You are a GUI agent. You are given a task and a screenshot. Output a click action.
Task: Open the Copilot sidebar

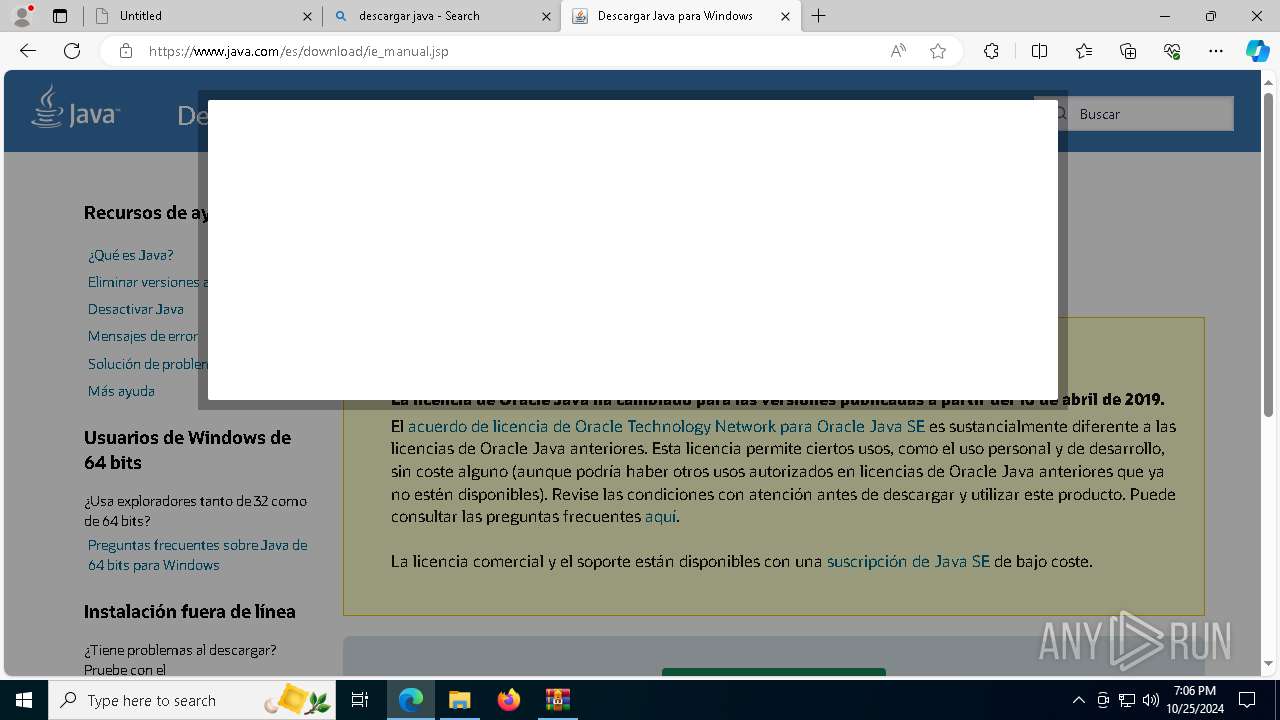tap(1257, 51)
